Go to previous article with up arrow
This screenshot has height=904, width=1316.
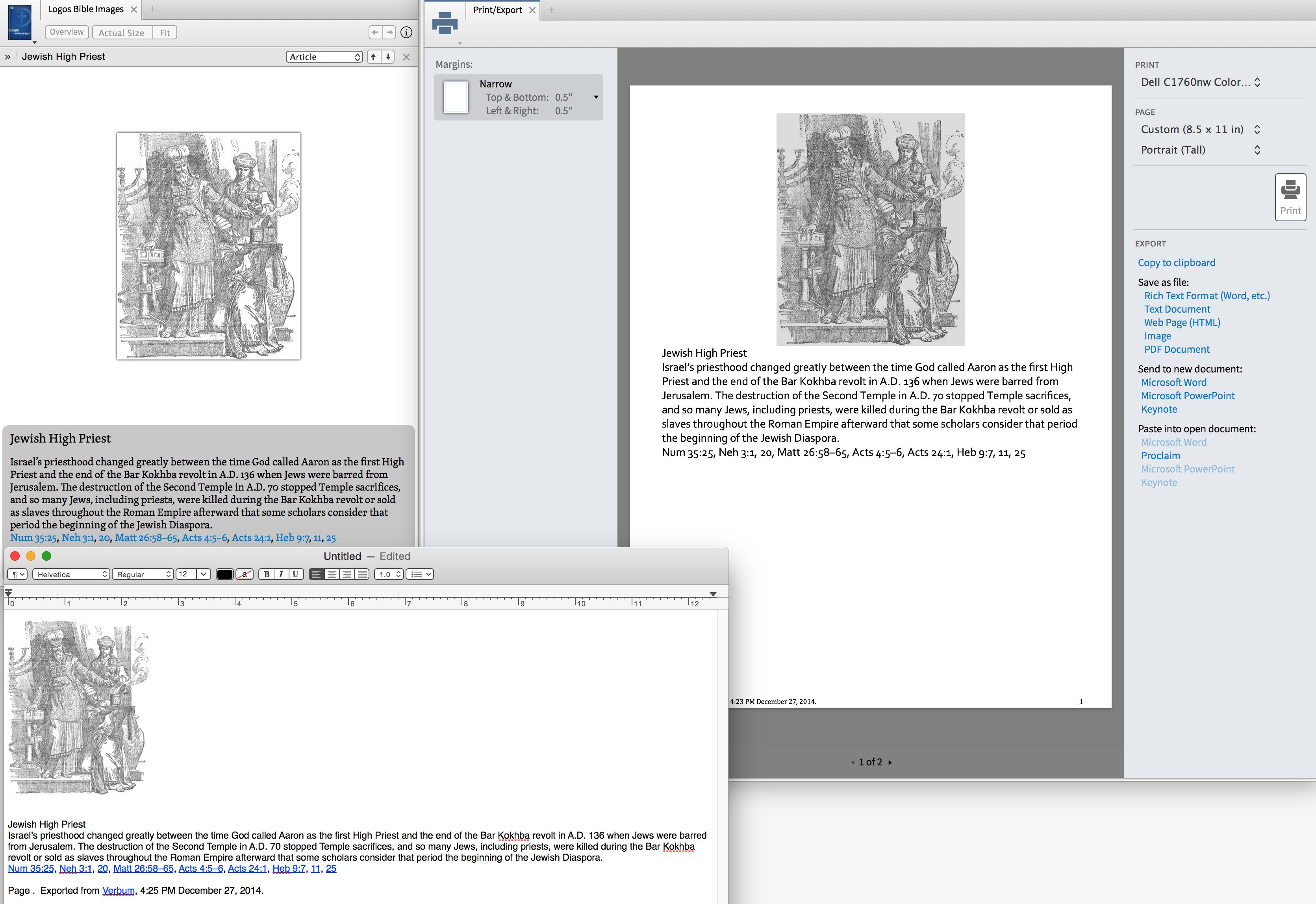pyautogui.click(x=373, y=57)
